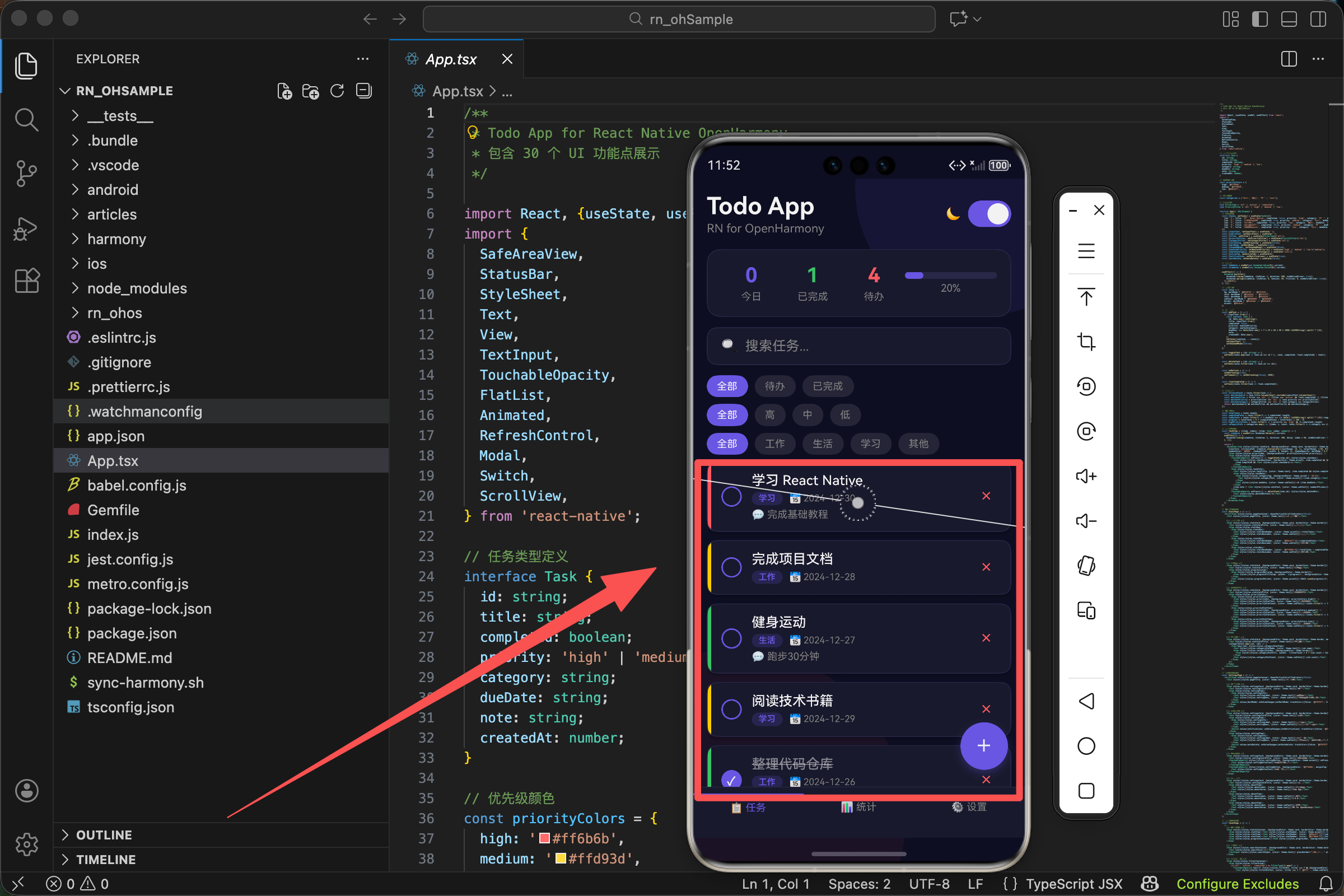Open the Source Control view
This screenshot has width=1344, height=896.
coord(26,173)
